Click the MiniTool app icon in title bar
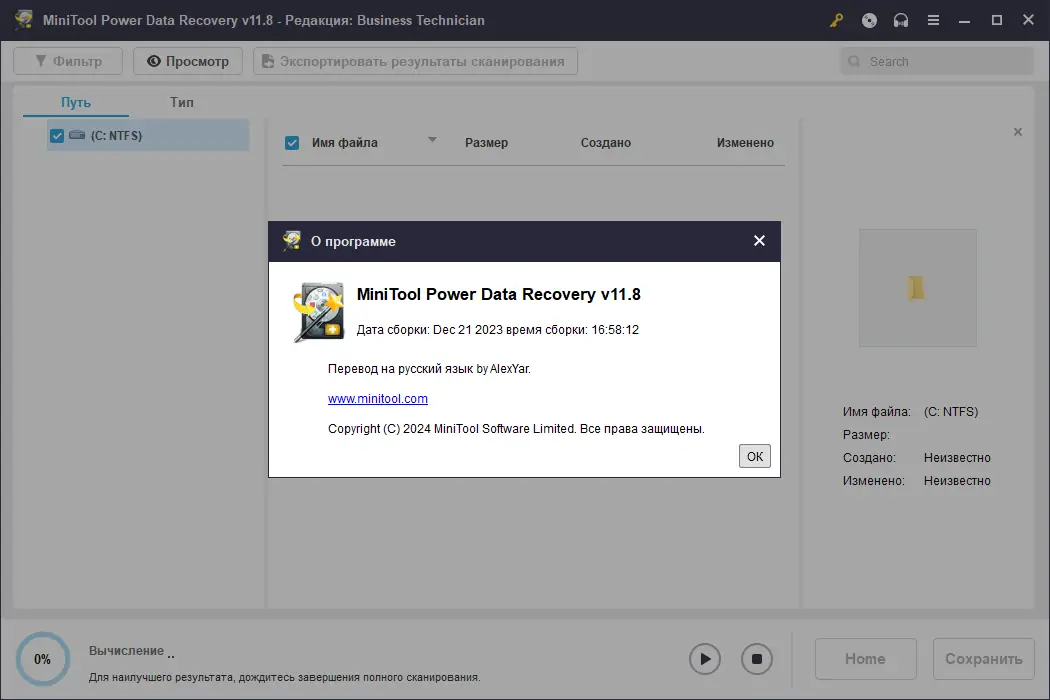 click(x=24, y=19)
